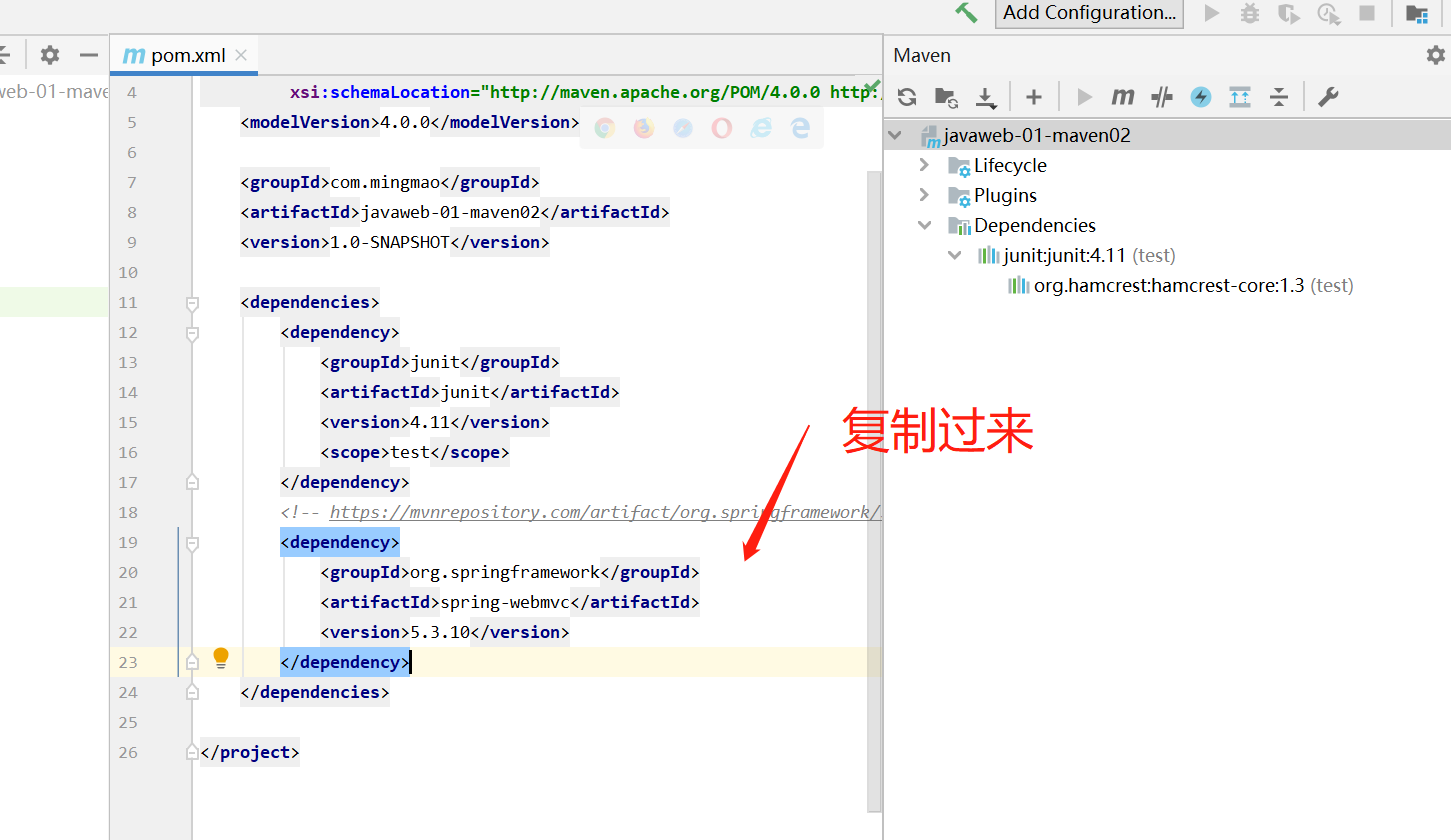Open in Chrome browser icon
1451x840 pixels.
point(604,128)
